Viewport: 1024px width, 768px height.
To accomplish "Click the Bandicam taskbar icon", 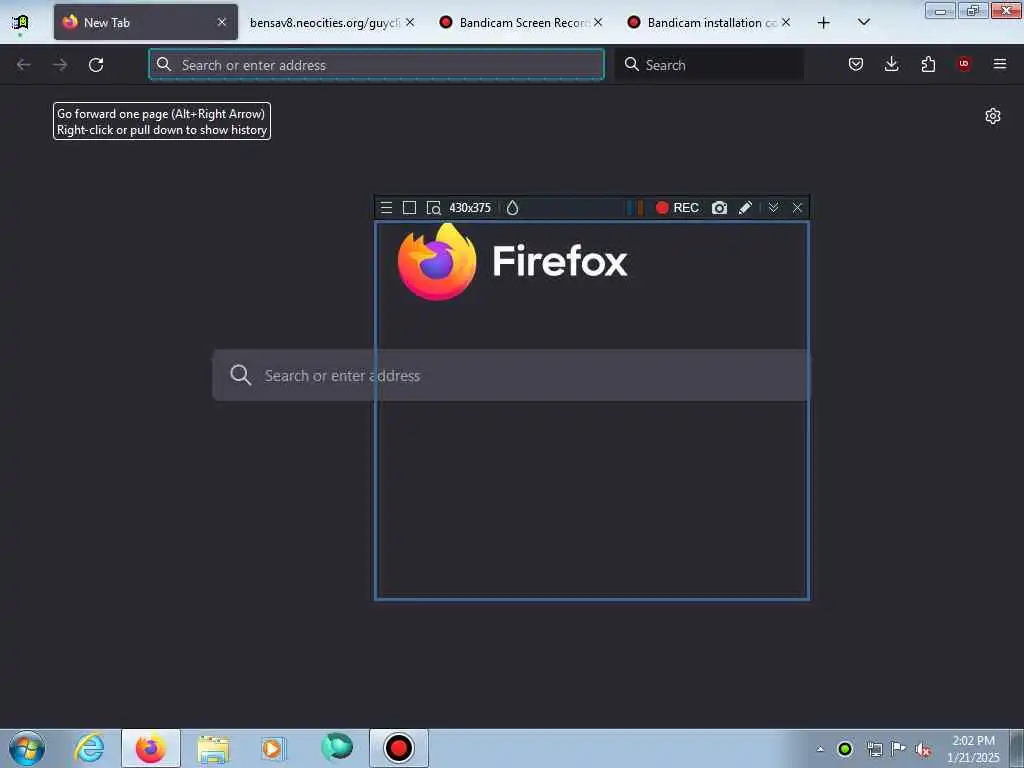I will coord(399,748).
